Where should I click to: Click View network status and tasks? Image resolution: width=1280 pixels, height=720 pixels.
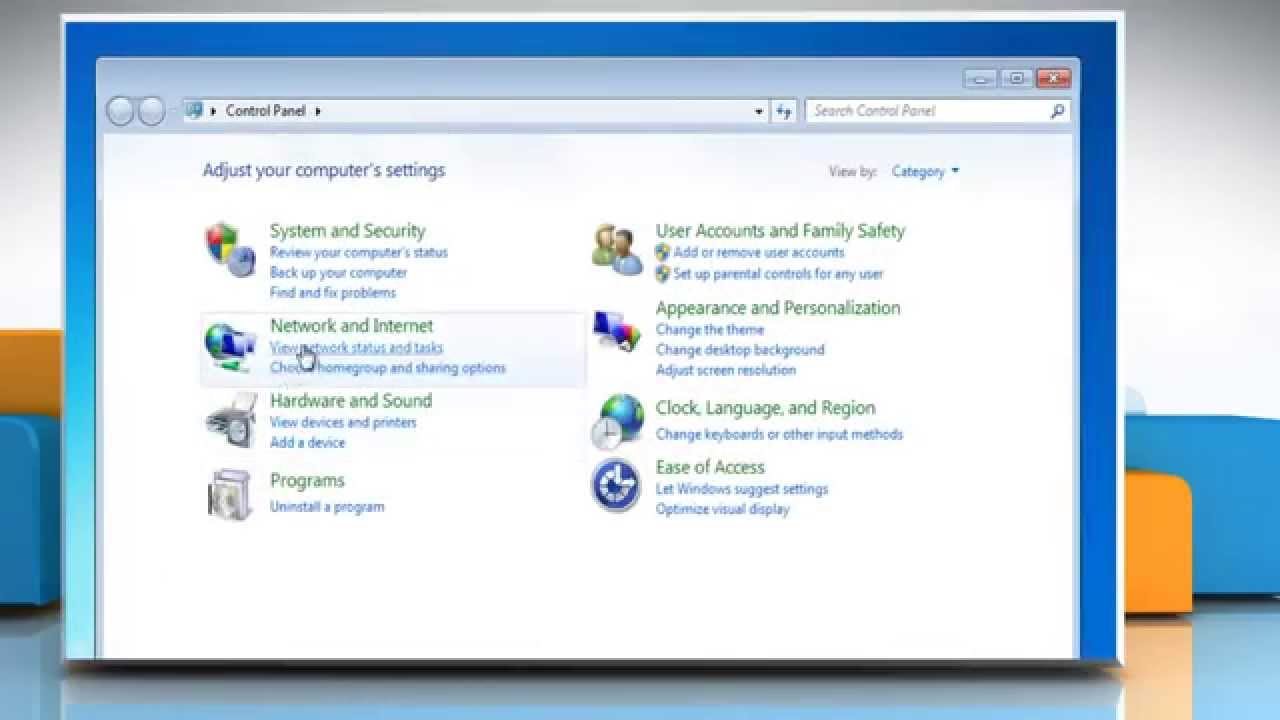click(356, 347)
